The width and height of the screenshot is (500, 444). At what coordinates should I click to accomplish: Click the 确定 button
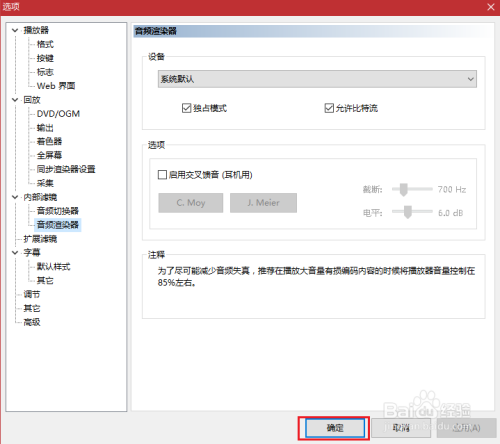(x=335, y=428)
